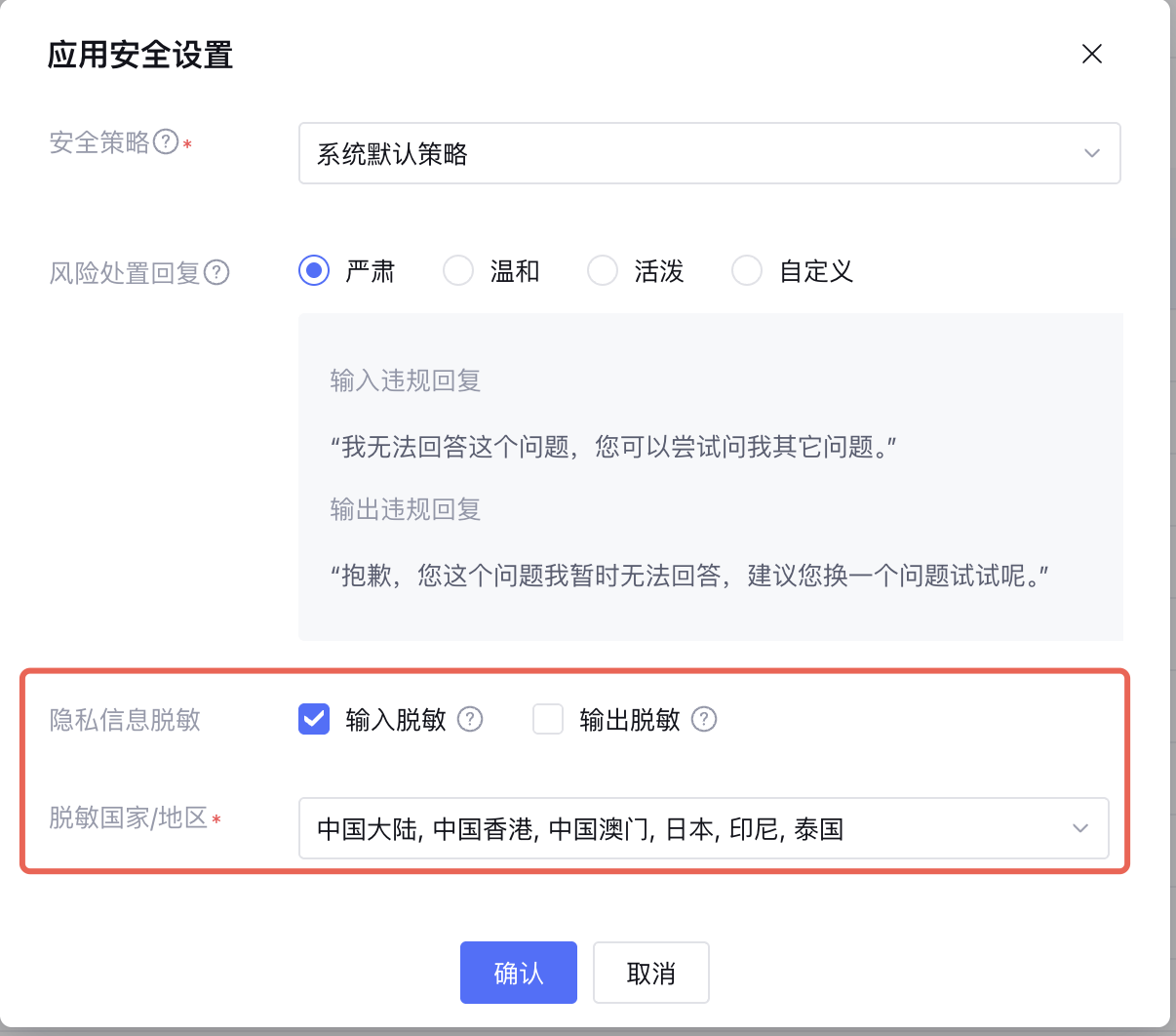1176x1036 pixels.
Task: Click the 确认 button
Action: click(x=519, y=973)
